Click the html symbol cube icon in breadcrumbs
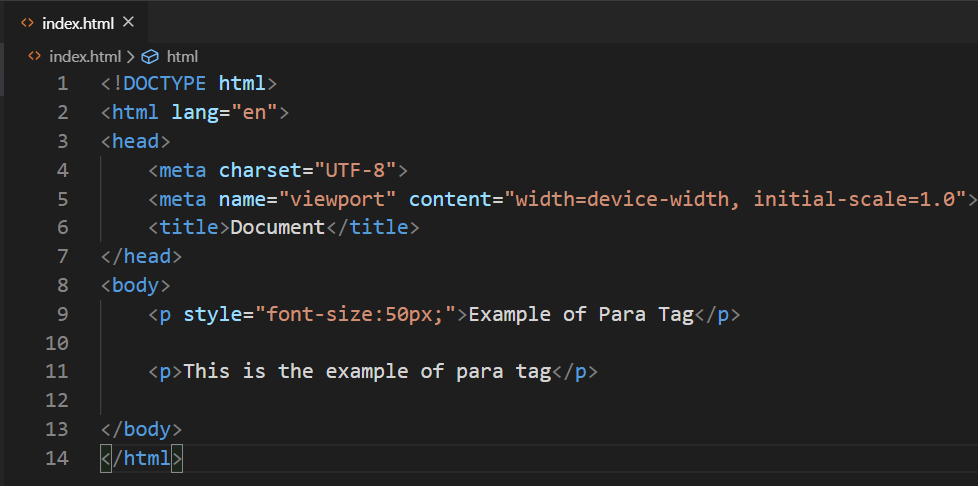 coord(151,57)
